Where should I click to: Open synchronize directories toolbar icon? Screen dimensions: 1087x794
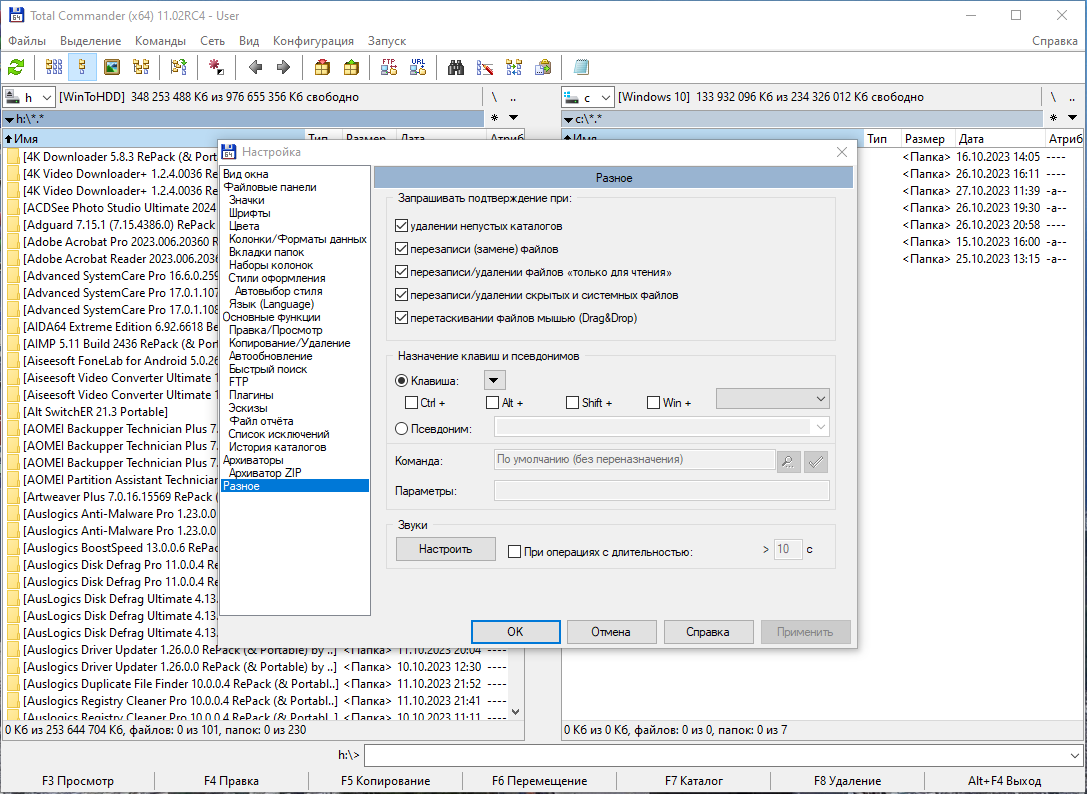coord(514,67)
